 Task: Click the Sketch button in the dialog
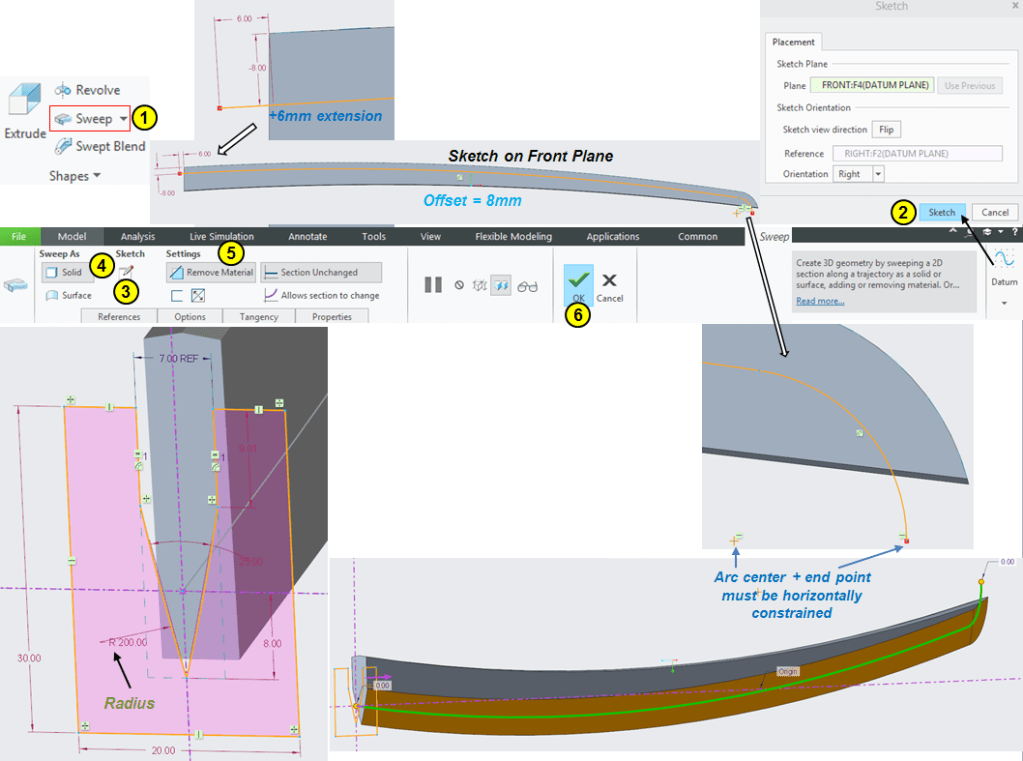[x=941, y=212]
